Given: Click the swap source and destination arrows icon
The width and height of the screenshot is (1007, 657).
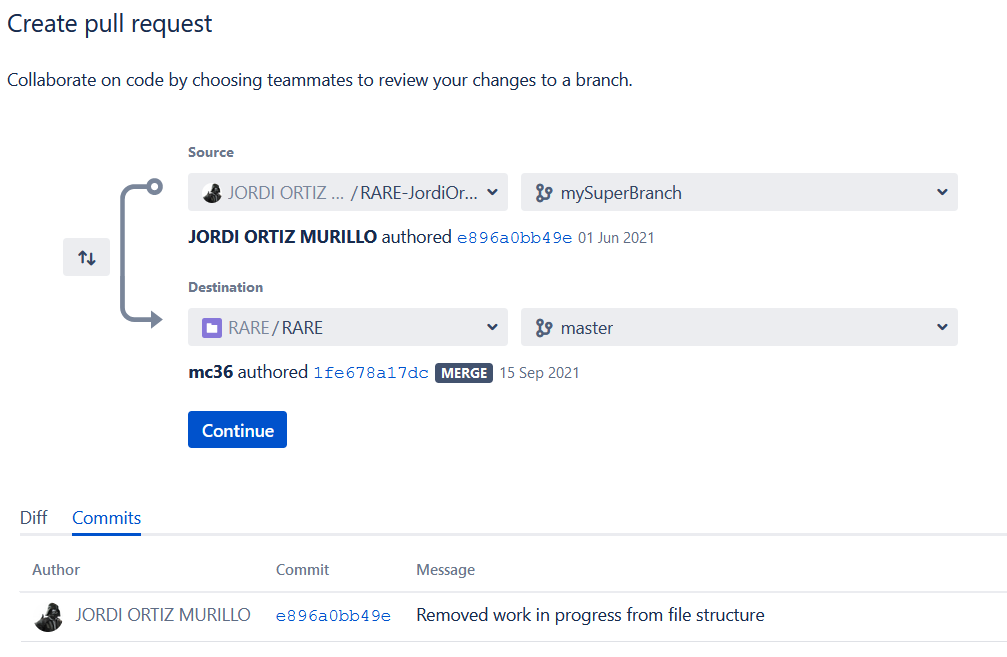Looking at the screenshot, I should coord(87,258).
